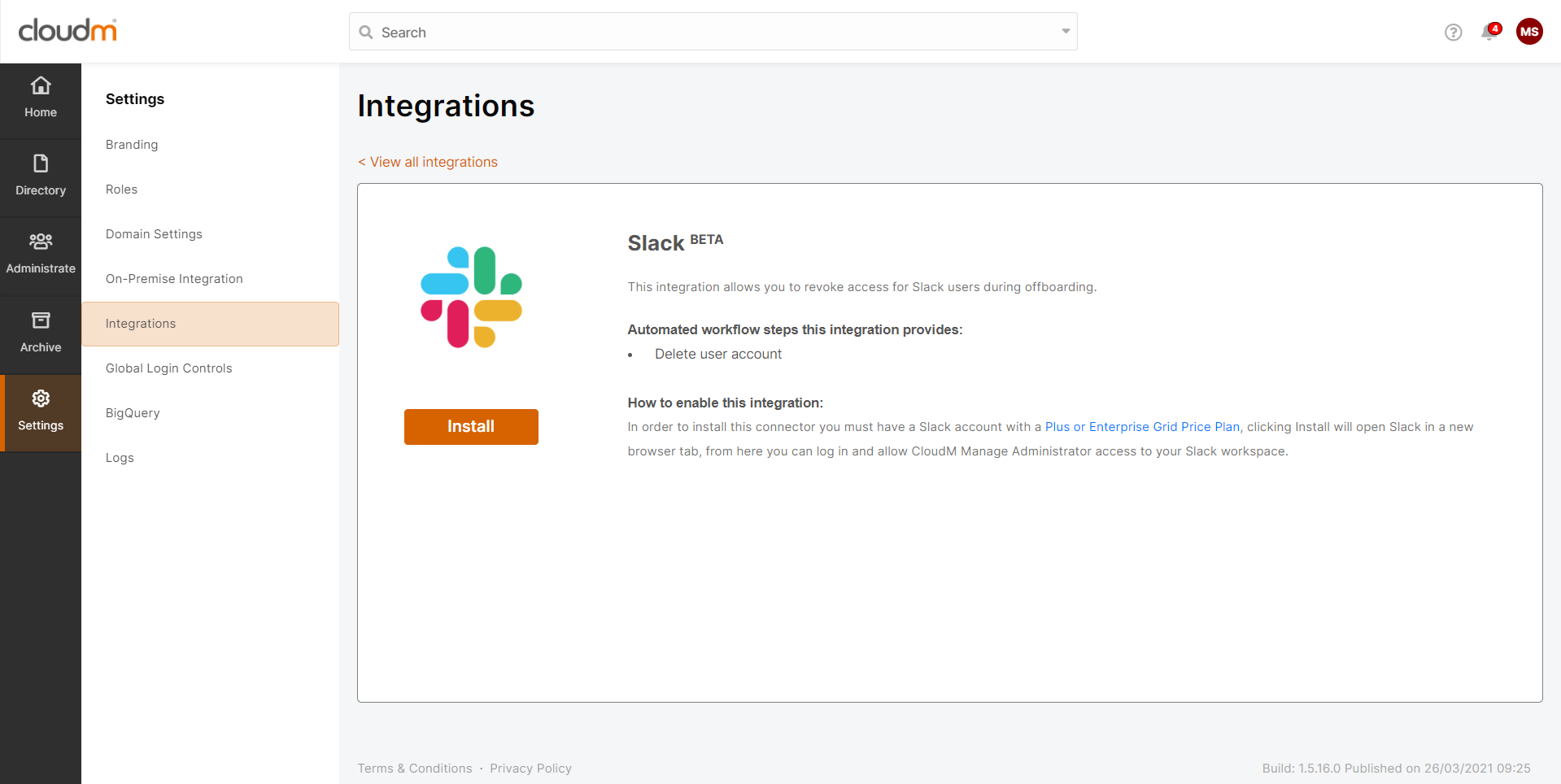Open the Directory section
Screen dimensions: 1561x784
point(41,176)
